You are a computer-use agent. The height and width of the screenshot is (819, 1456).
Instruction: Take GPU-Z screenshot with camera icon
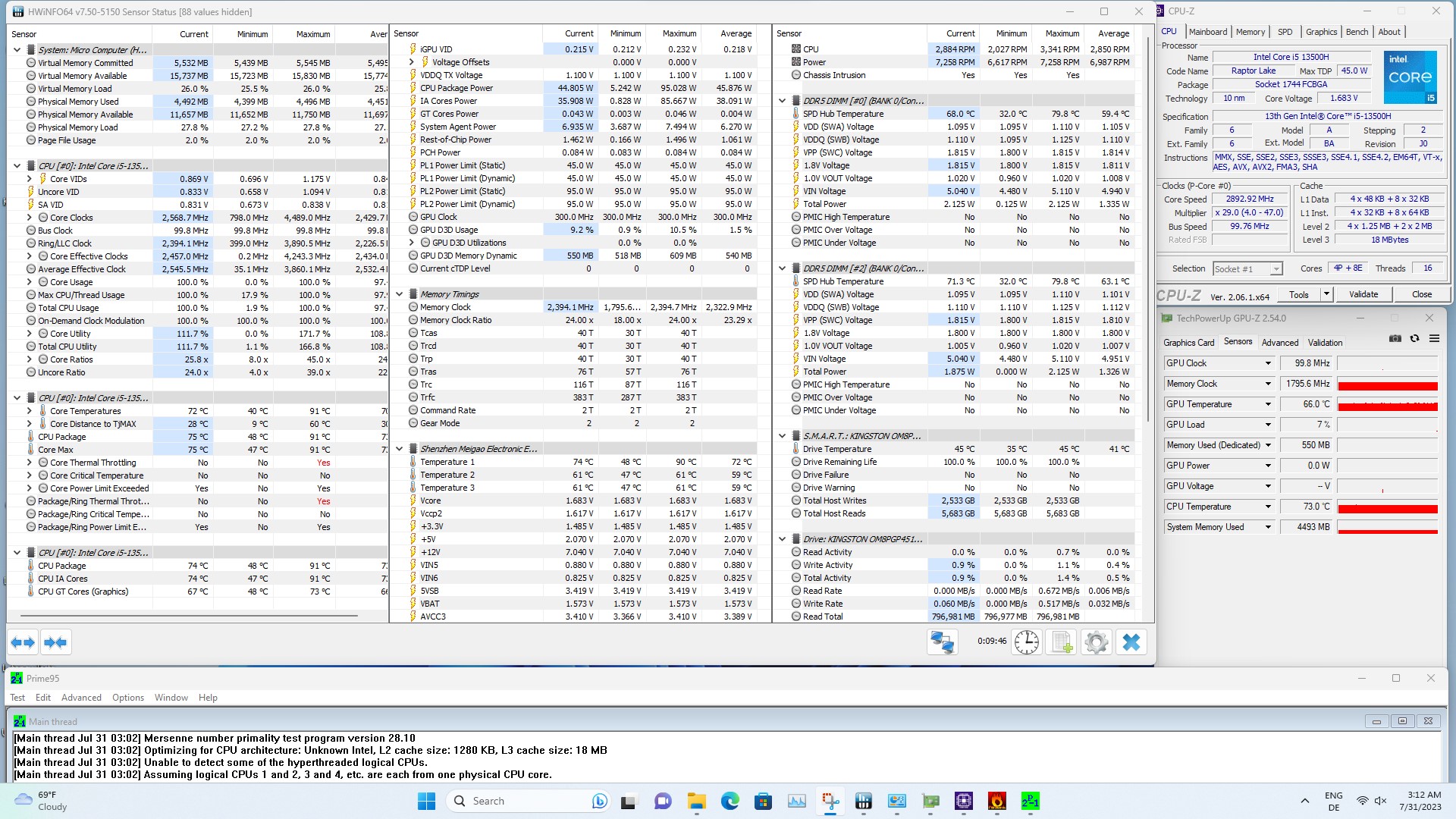coord(1395,338)
